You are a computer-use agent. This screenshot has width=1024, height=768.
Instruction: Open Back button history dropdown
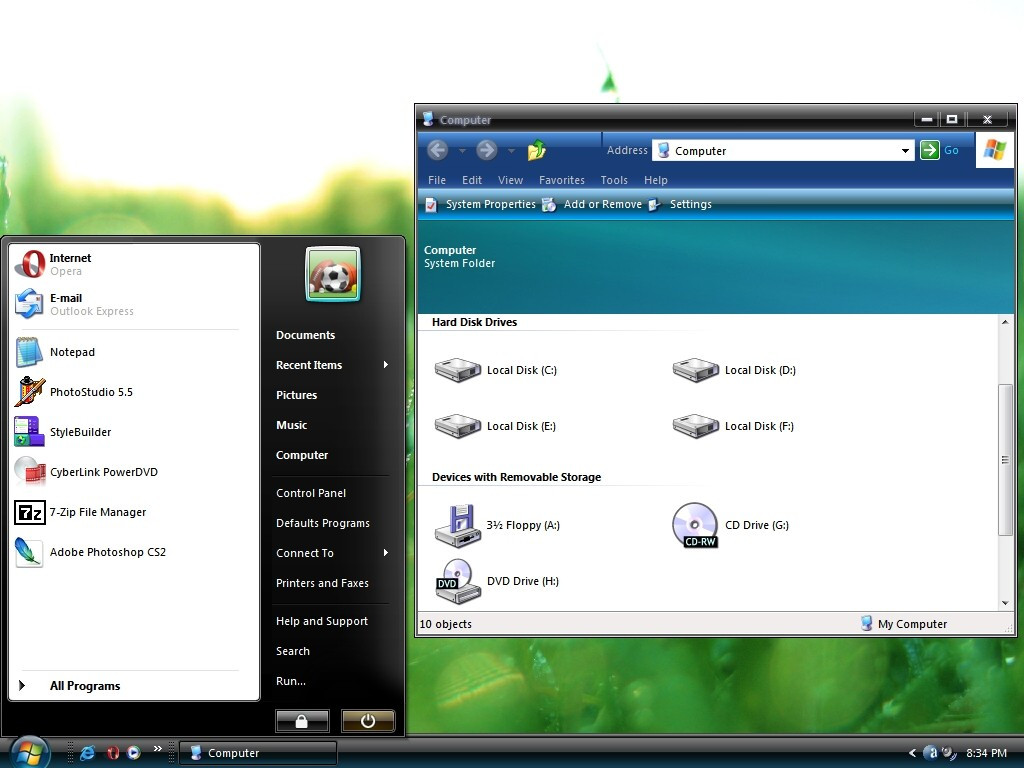[x=462, y=151]
